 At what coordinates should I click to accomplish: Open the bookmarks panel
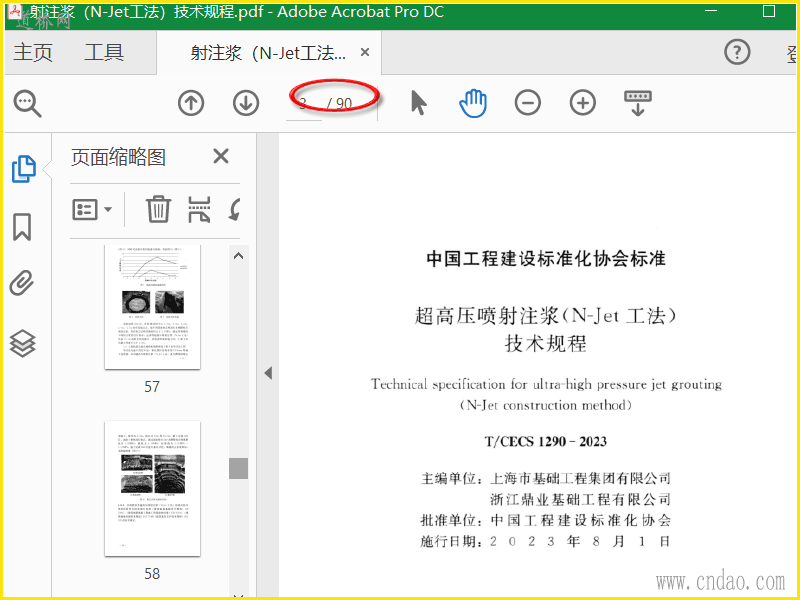pyautogui.click(x=22, y=227)
